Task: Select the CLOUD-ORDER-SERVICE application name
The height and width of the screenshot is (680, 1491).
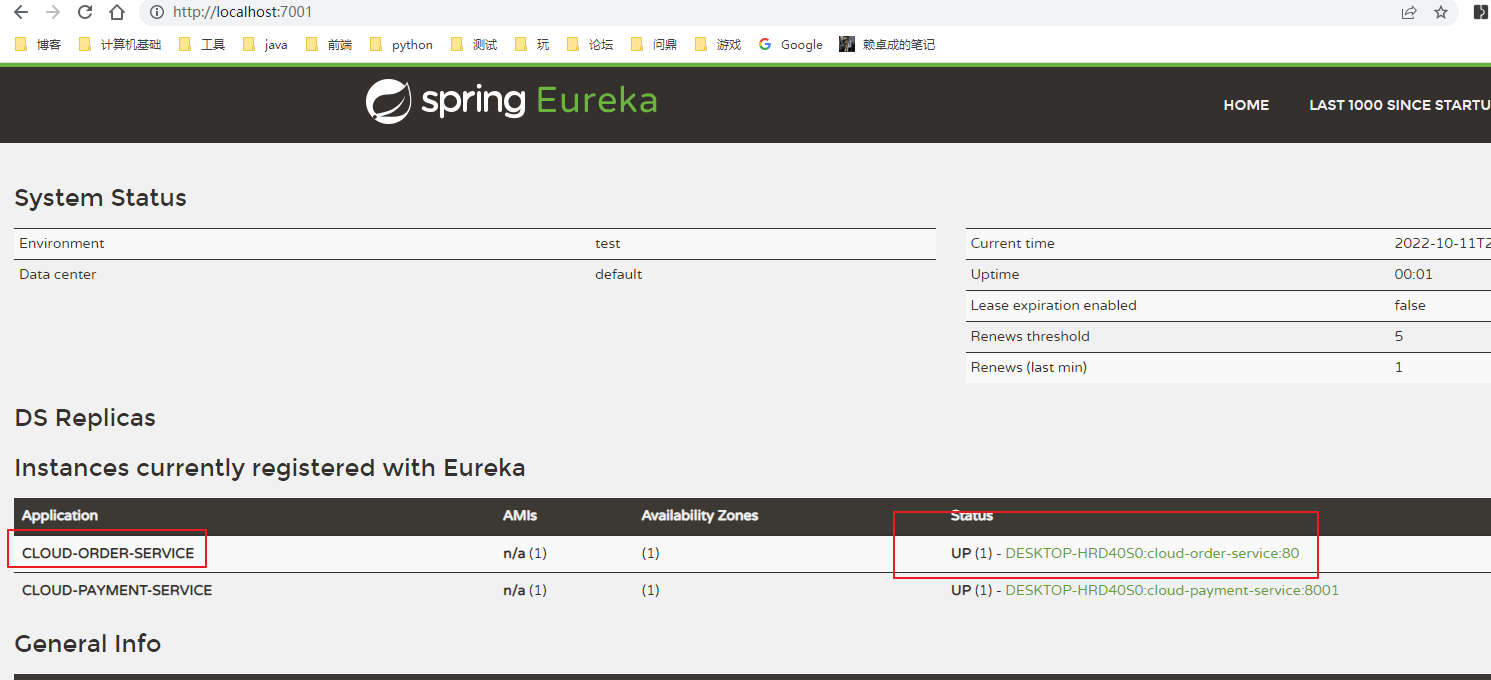Action: pyautogui.click(x=108, y=553)
